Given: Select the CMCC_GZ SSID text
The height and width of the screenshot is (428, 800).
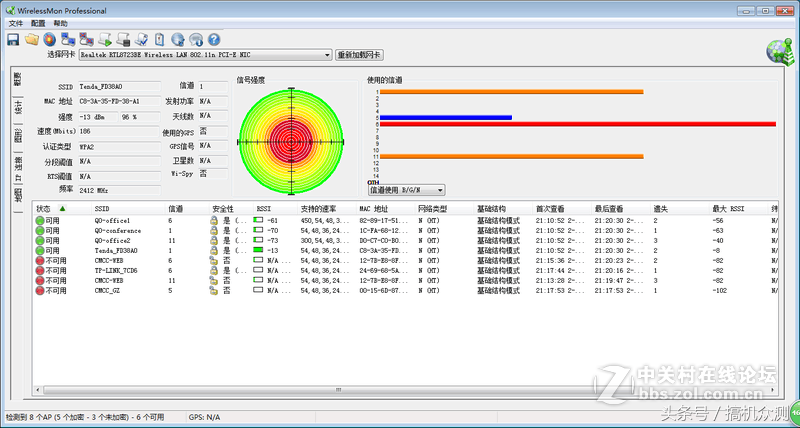Looking at the screenshot, I should (107, 290).
